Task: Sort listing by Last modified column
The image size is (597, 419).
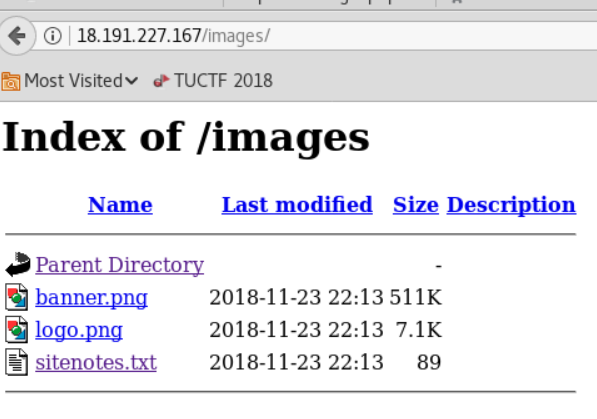Action: tap(297, 205)
